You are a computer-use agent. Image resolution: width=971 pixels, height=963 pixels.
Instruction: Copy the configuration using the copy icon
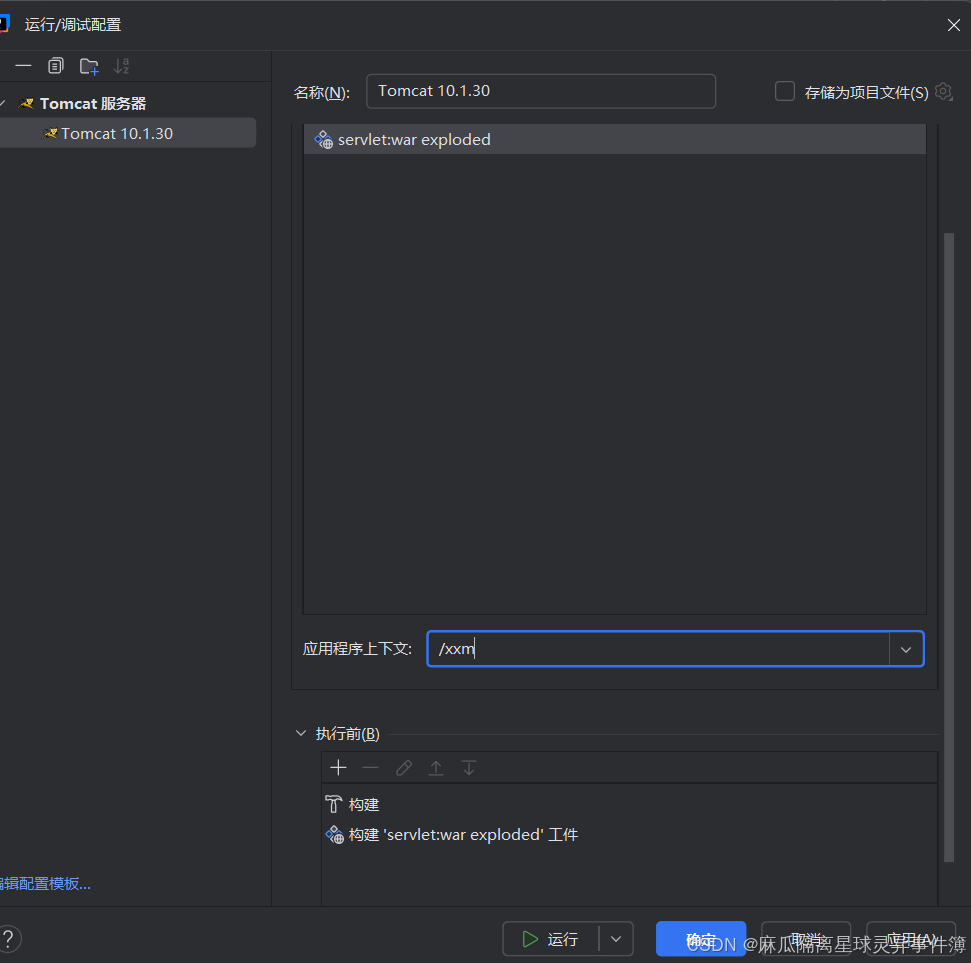click(x=56, y=66)
